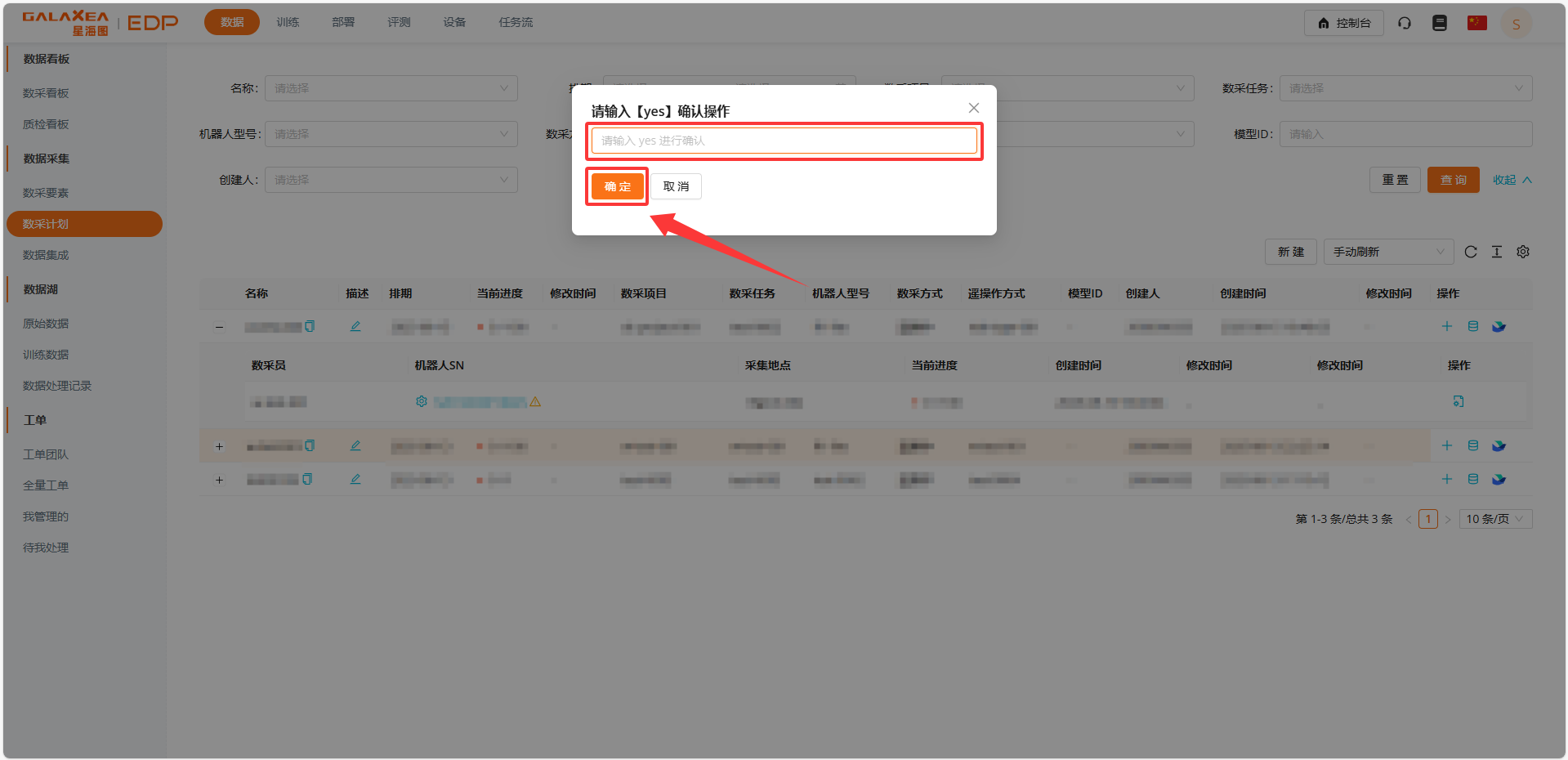Viewport: 1568px width, 760px height.
Task: Click the refresh icon above the table
Action: (1471, 252)
